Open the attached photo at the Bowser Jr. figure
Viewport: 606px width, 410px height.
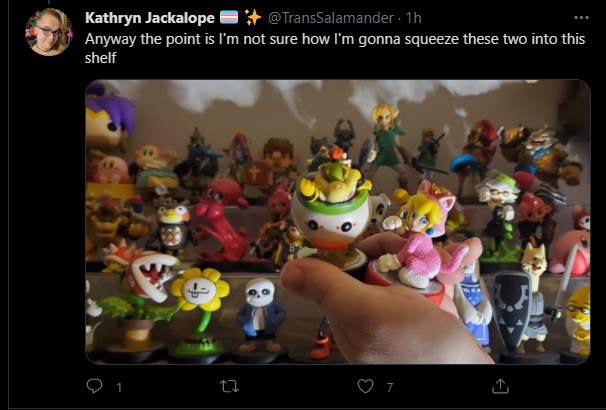(332, 205)
